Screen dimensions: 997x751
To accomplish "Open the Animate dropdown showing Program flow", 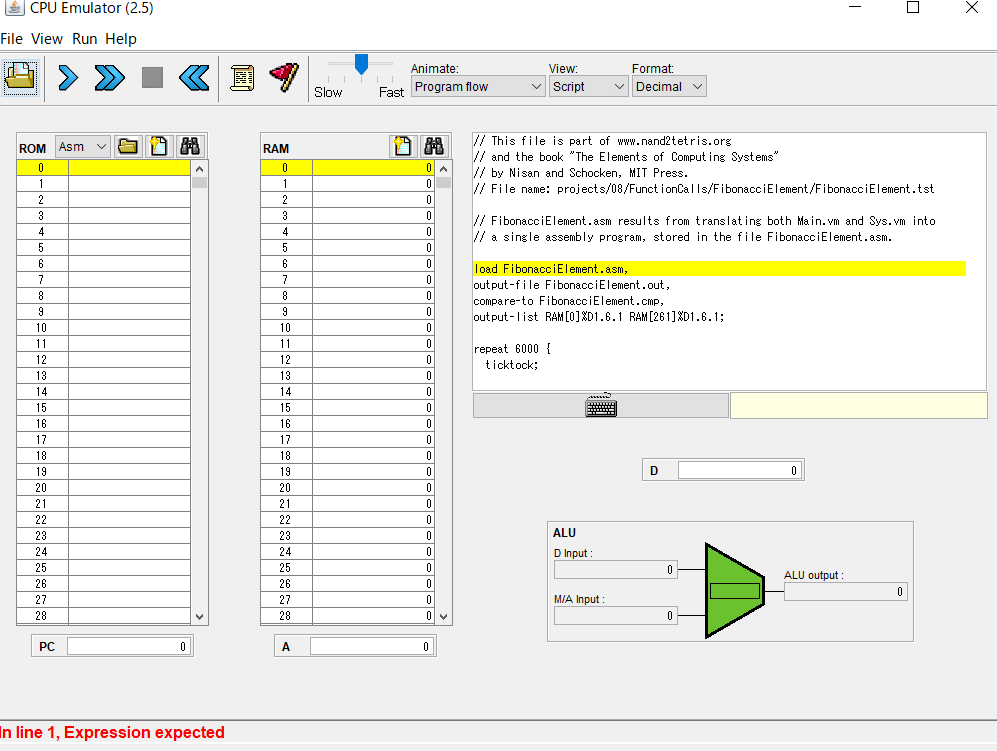I will click(x=477, y=87).
